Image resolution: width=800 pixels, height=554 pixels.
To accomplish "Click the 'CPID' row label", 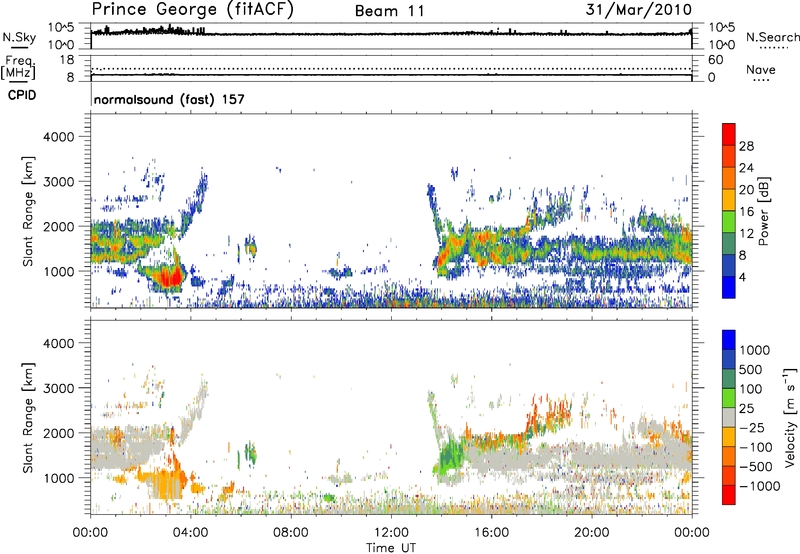I will [x=22, y=95].
